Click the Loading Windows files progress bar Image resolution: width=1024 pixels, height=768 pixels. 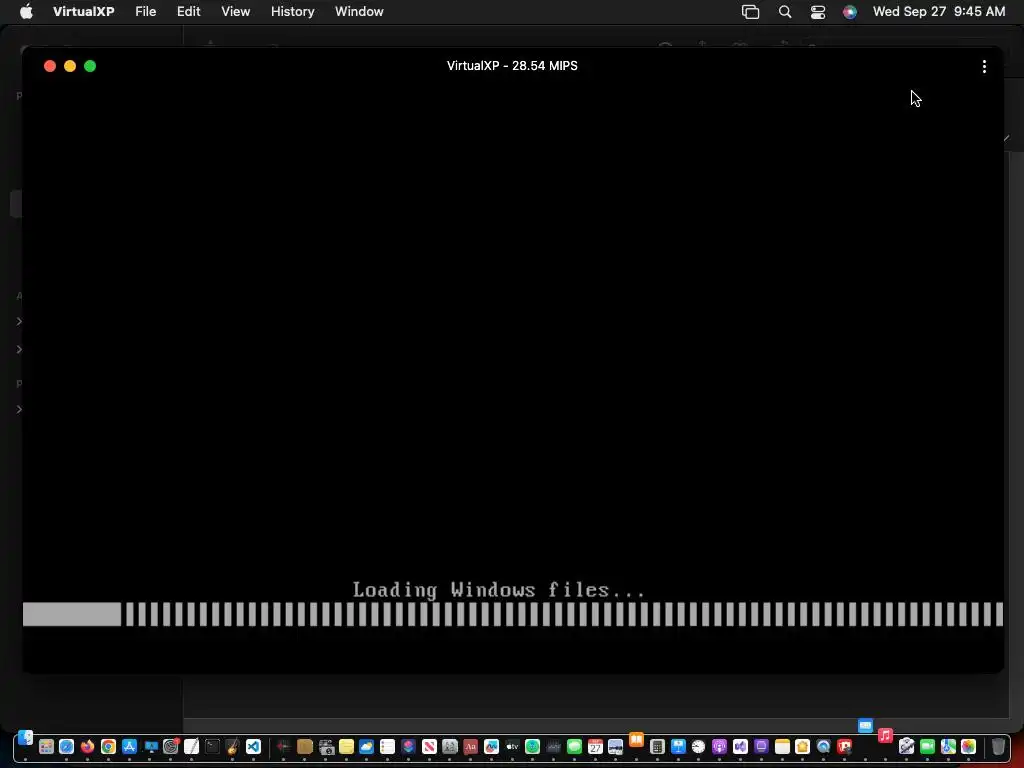pyautogui.click(x=513, y=615)
